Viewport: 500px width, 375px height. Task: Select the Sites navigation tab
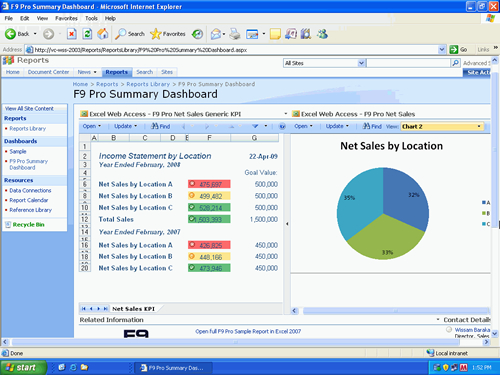(167, 72)
